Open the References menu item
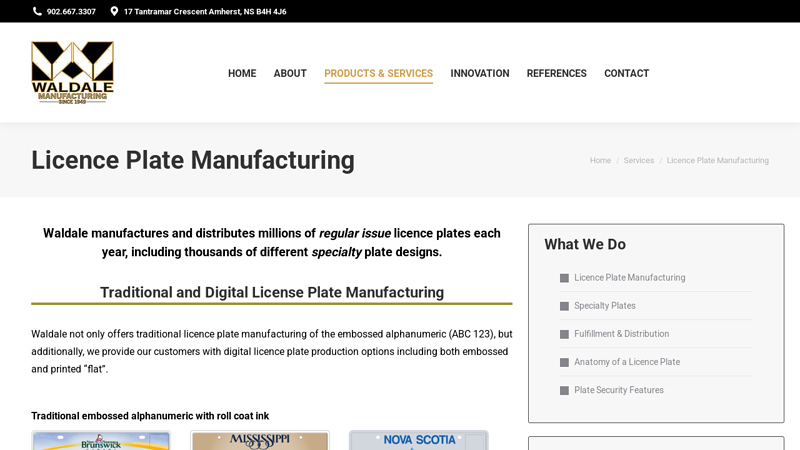Screen dimensions: 800x450 pyautogui.click(x=557, y=73)
